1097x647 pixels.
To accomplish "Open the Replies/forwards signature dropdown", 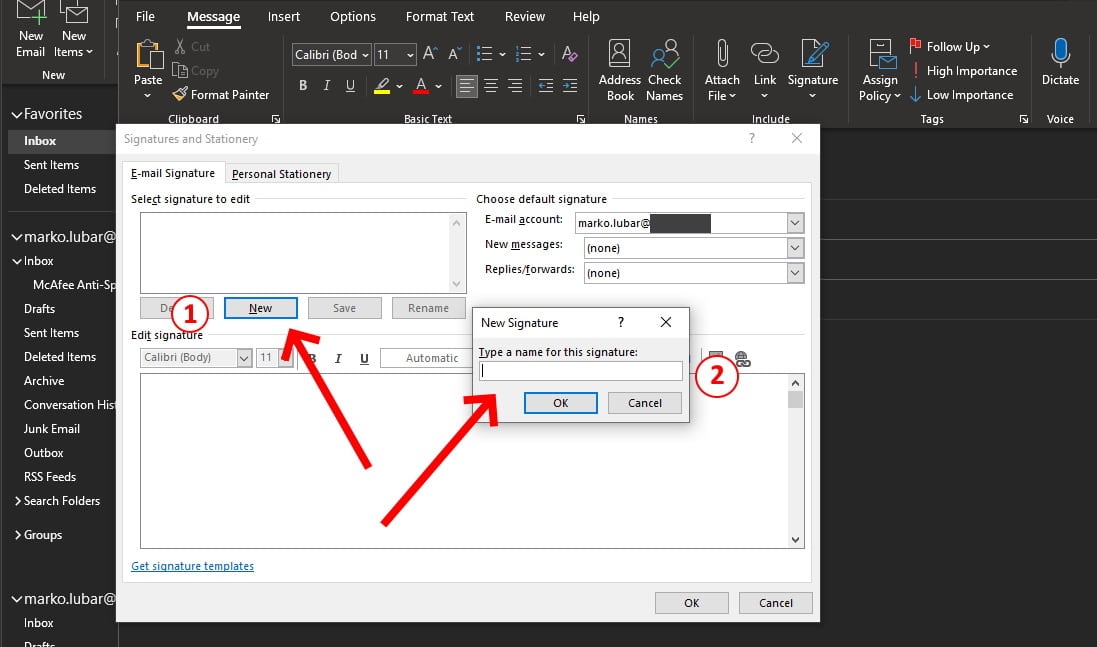I will (x=794, y=272).
